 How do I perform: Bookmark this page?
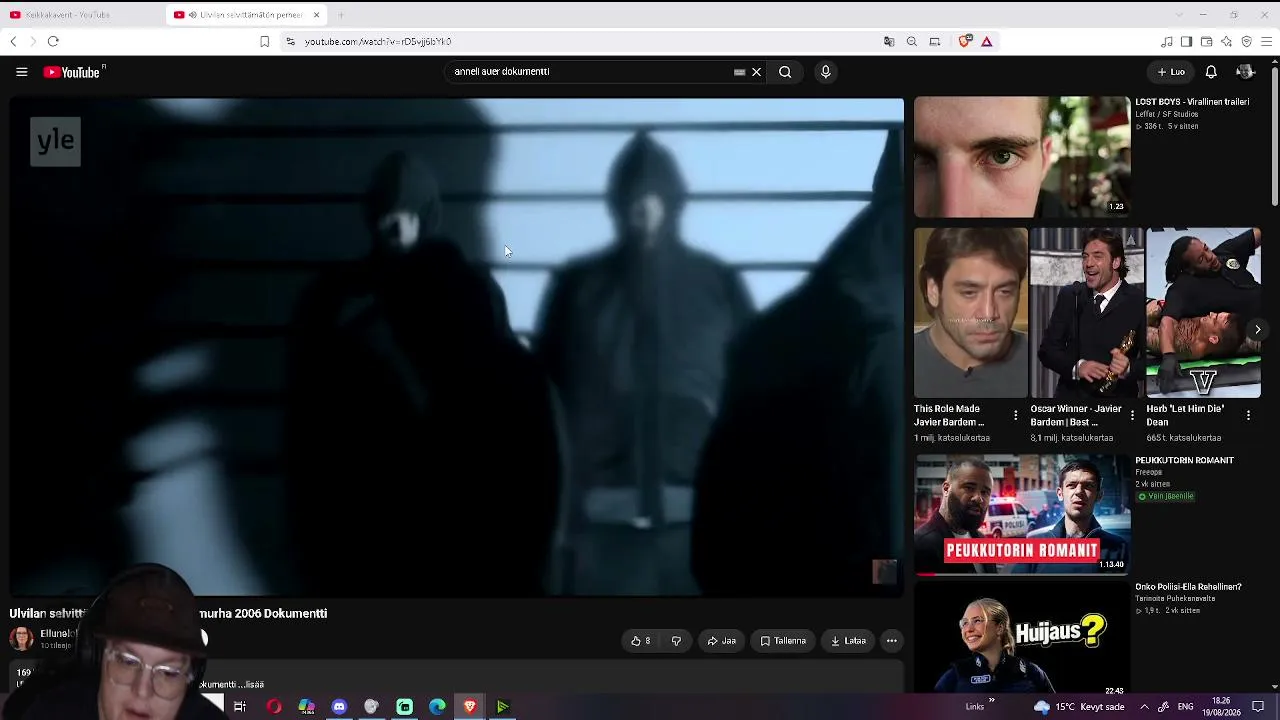click(x=264, y=41)
